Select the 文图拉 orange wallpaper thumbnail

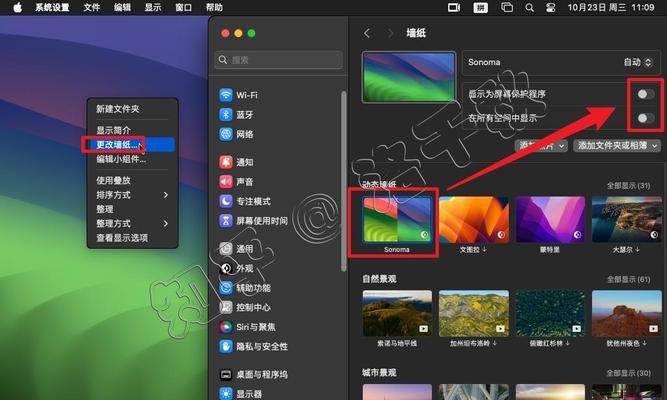(473, 220)
